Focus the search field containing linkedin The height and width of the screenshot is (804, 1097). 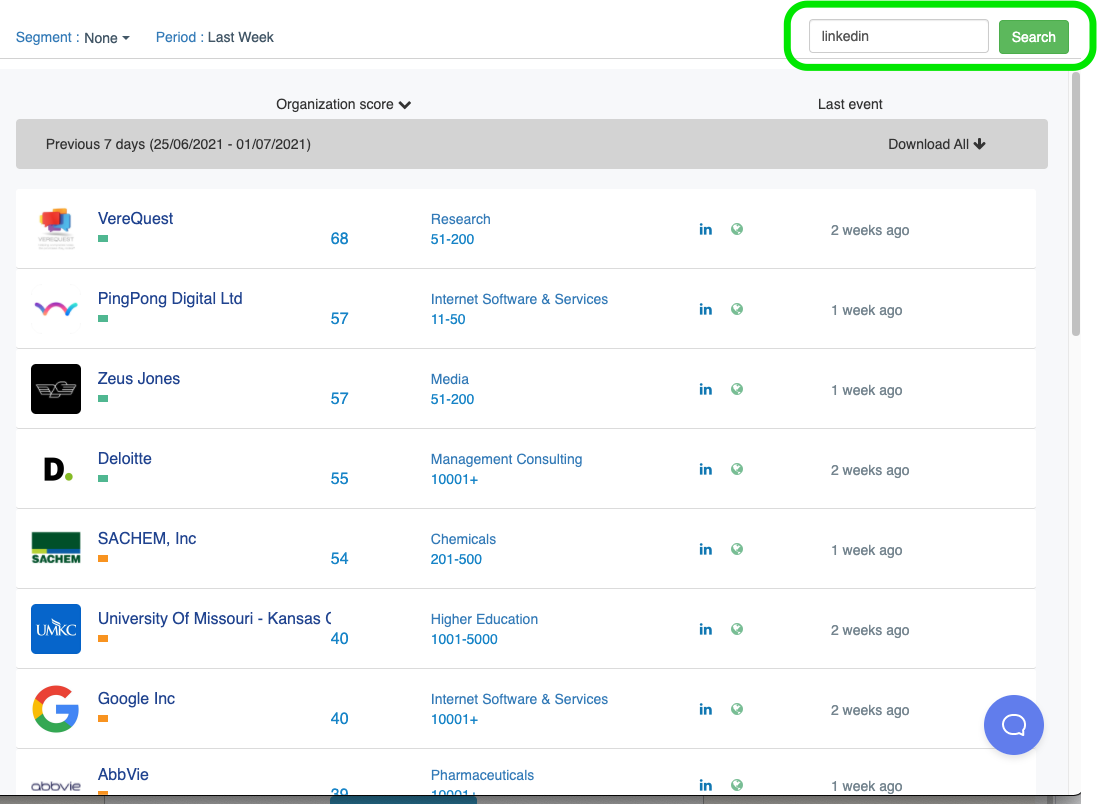898,36
